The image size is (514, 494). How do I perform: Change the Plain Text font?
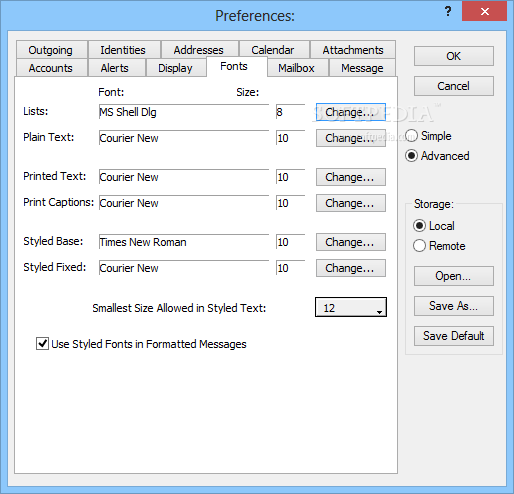point(351,138)
